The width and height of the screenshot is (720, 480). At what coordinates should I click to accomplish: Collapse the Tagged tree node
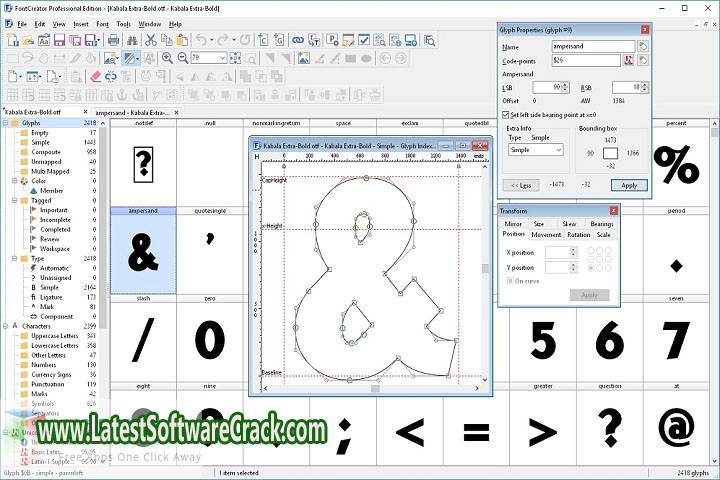pyautogui.click(x=15, y=201)
